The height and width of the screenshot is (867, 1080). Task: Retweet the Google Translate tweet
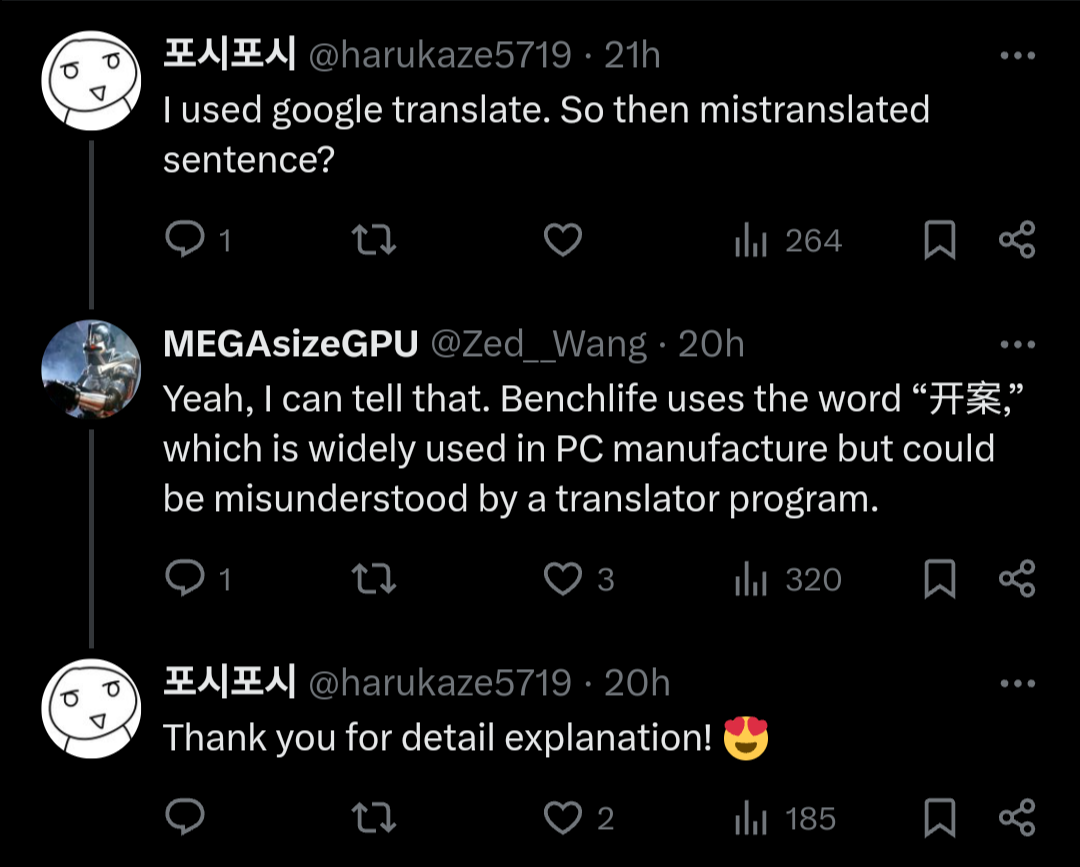pyautogui.click(x=374, y=241)
